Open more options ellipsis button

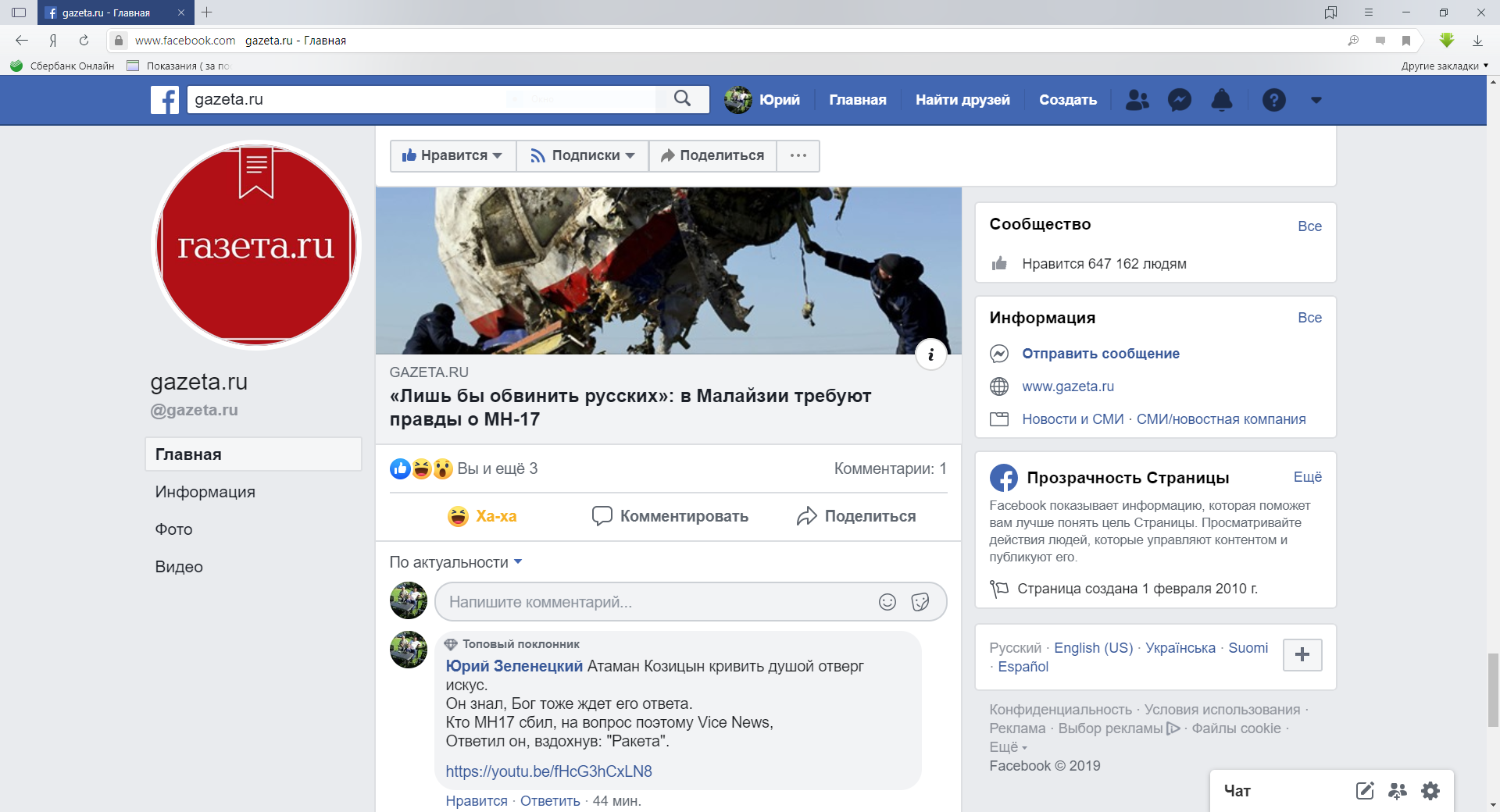(x=798, y=155)
